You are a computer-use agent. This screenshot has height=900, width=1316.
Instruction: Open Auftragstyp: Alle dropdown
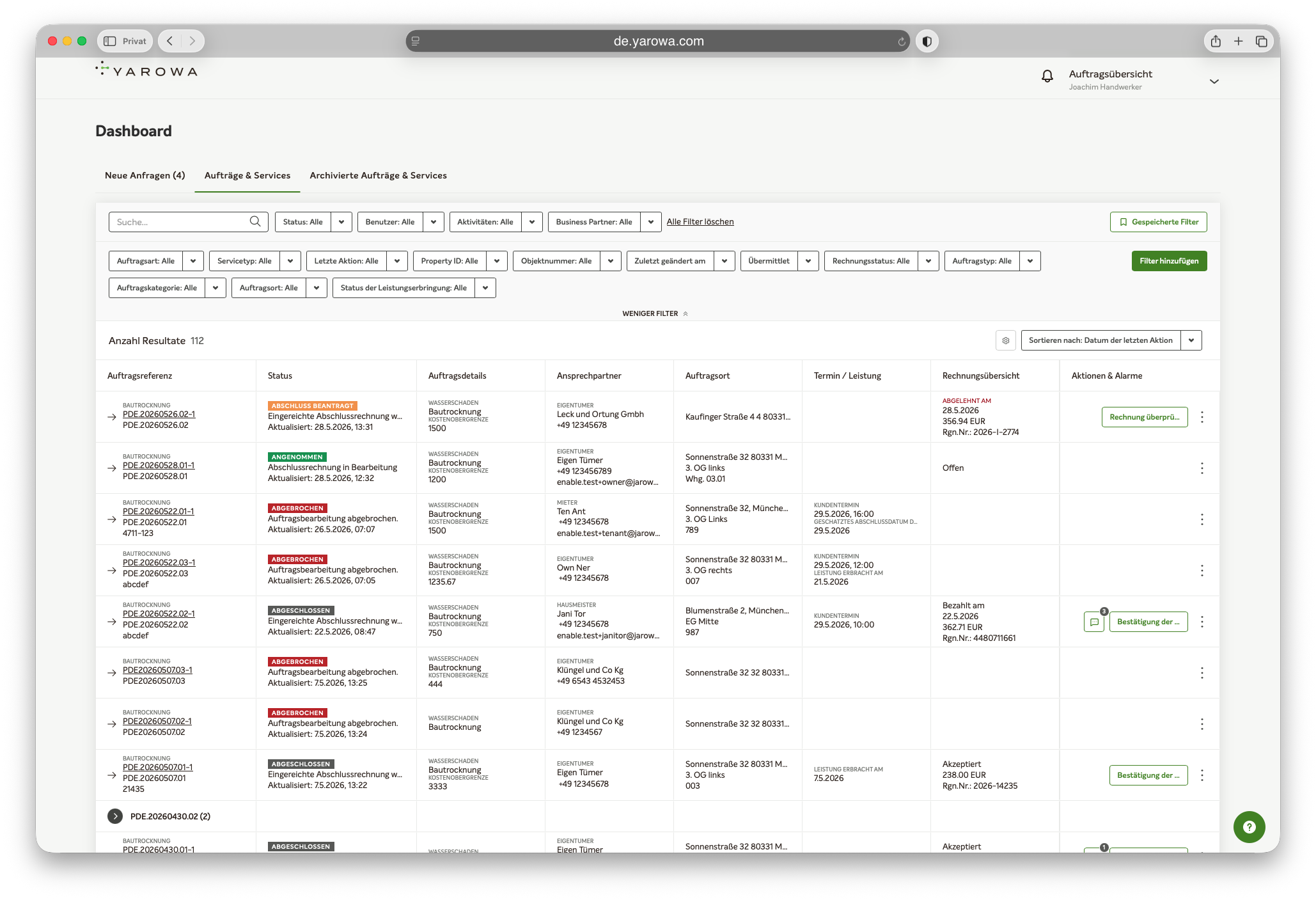pyautogui.click(x=992, y=261)
